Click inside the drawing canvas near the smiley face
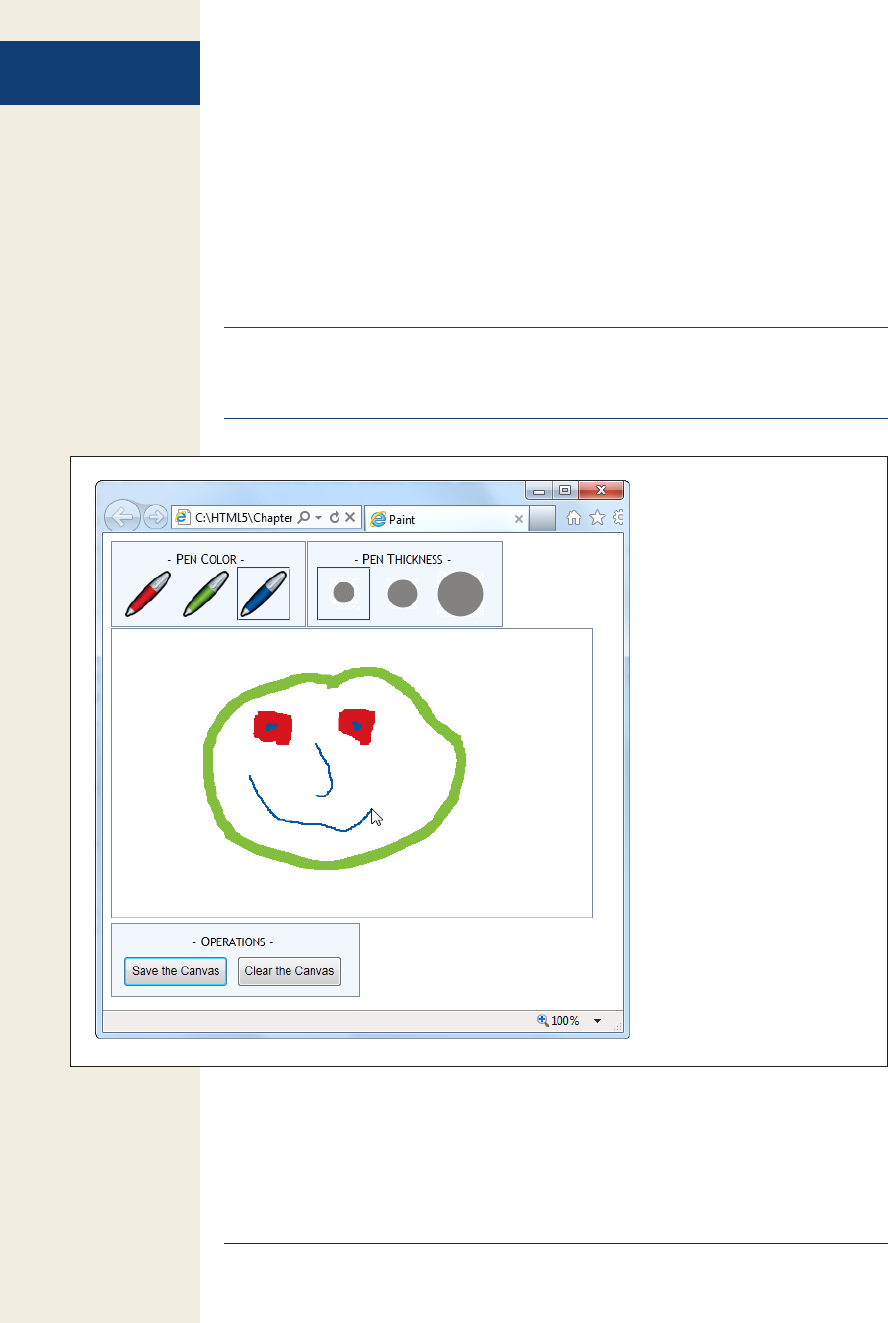Image resolution: width=888 pixels, height=1323 pixels. pos(352,772)
